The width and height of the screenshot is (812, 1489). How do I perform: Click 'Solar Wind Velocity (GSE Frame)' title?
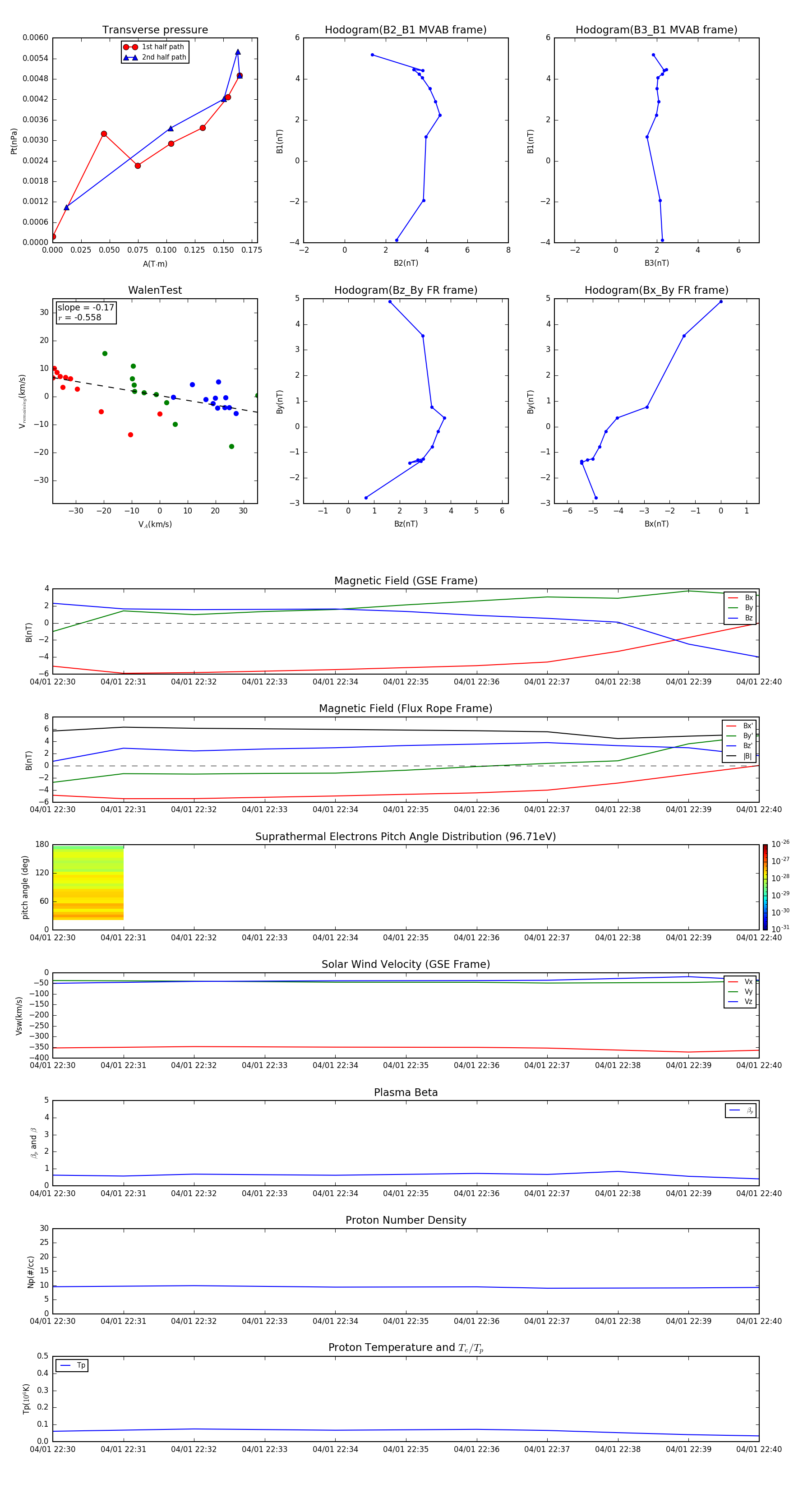point(406,965)
